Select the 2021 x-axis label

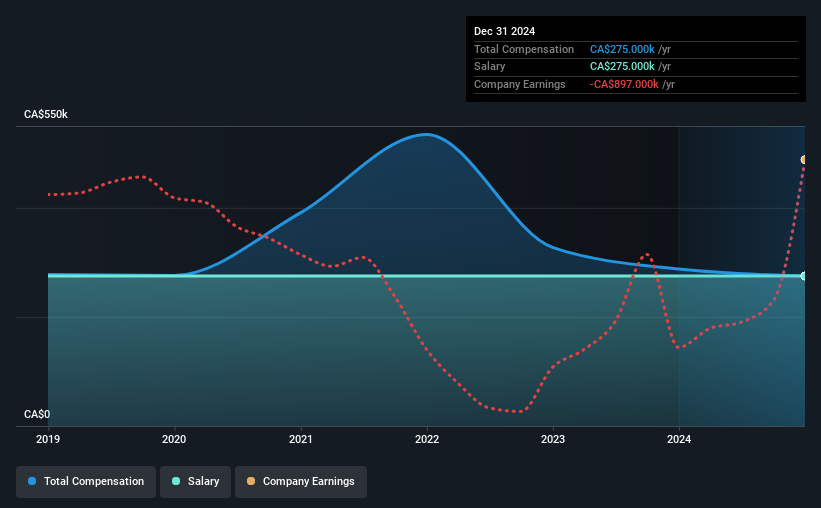coord(301,439)
